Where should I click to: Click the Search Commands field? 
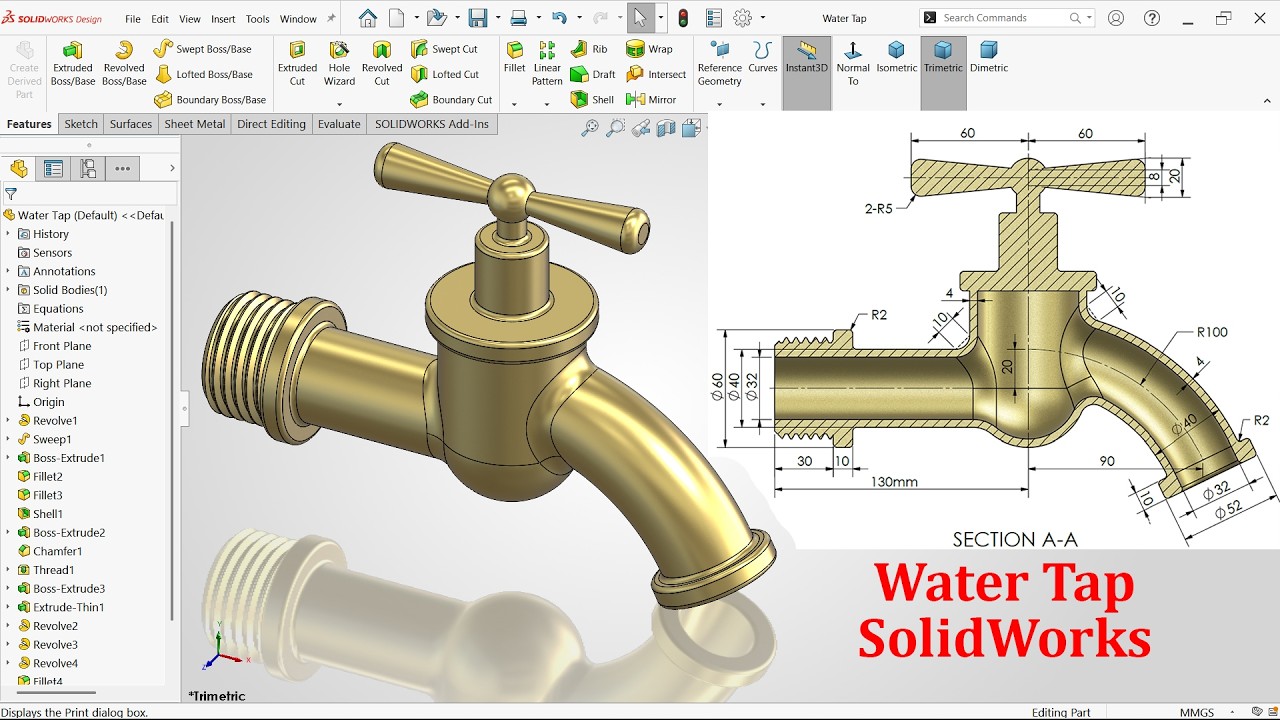point(1007,18)
